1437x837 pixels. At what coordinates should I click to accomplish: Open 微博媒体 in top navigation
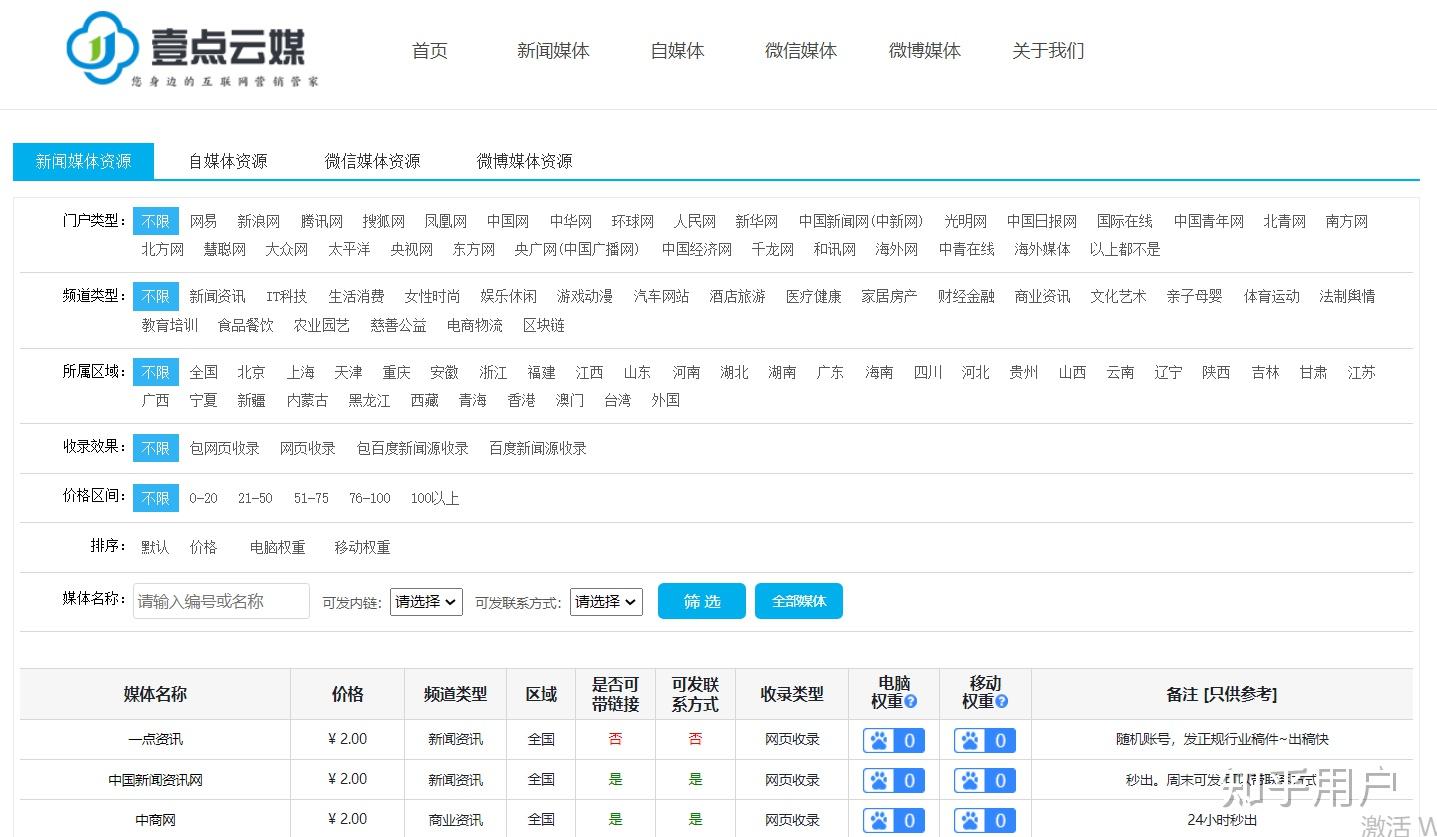coord(925,51)
